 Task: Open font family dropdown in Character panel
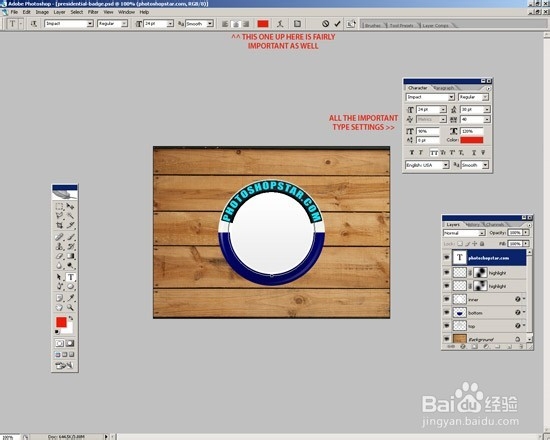(451, 97)
